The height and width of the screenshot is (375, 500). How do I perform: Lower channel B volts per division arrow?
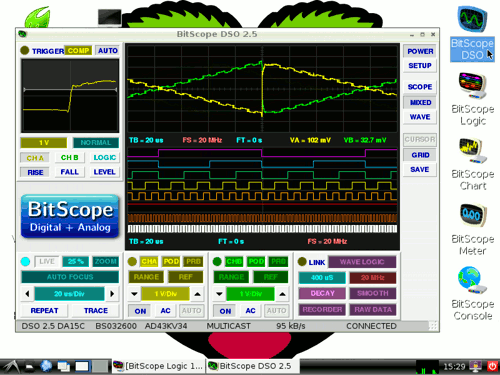[219, 294]
